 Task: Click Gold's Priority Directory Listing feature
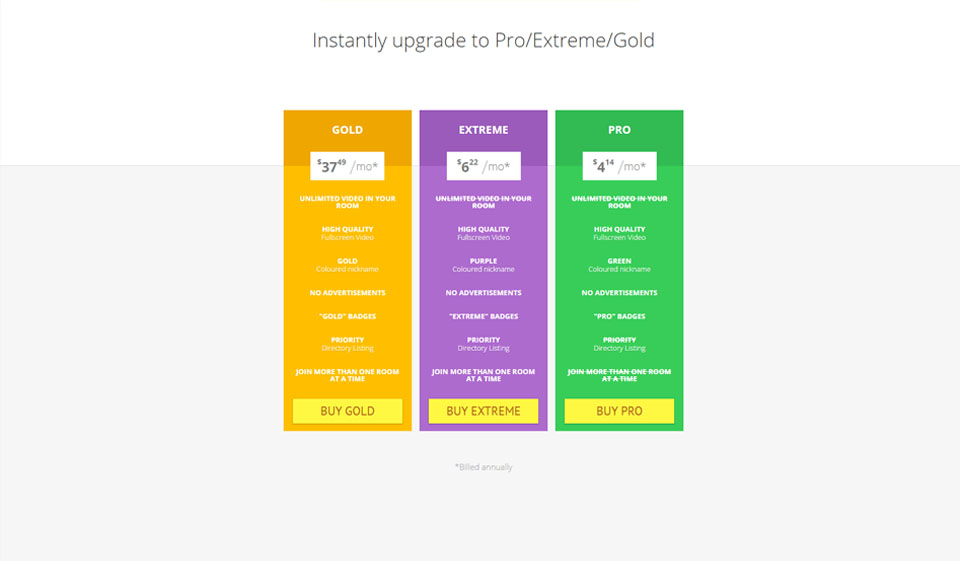pyautogui.click(x=347, y=344)
